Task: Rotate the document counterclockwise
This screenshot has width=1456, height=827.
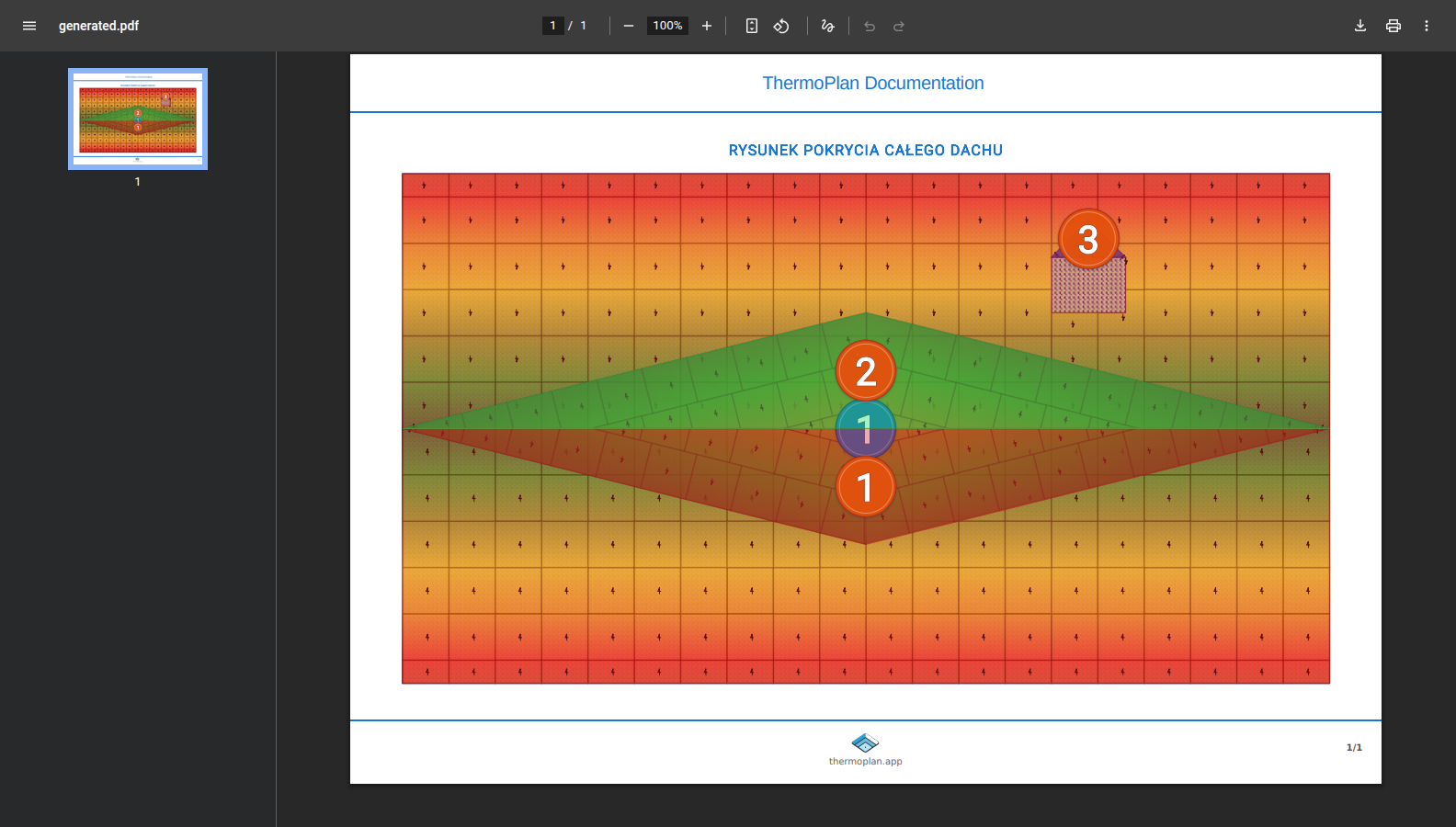Action: pyautogui.click(x=781, y=26)
